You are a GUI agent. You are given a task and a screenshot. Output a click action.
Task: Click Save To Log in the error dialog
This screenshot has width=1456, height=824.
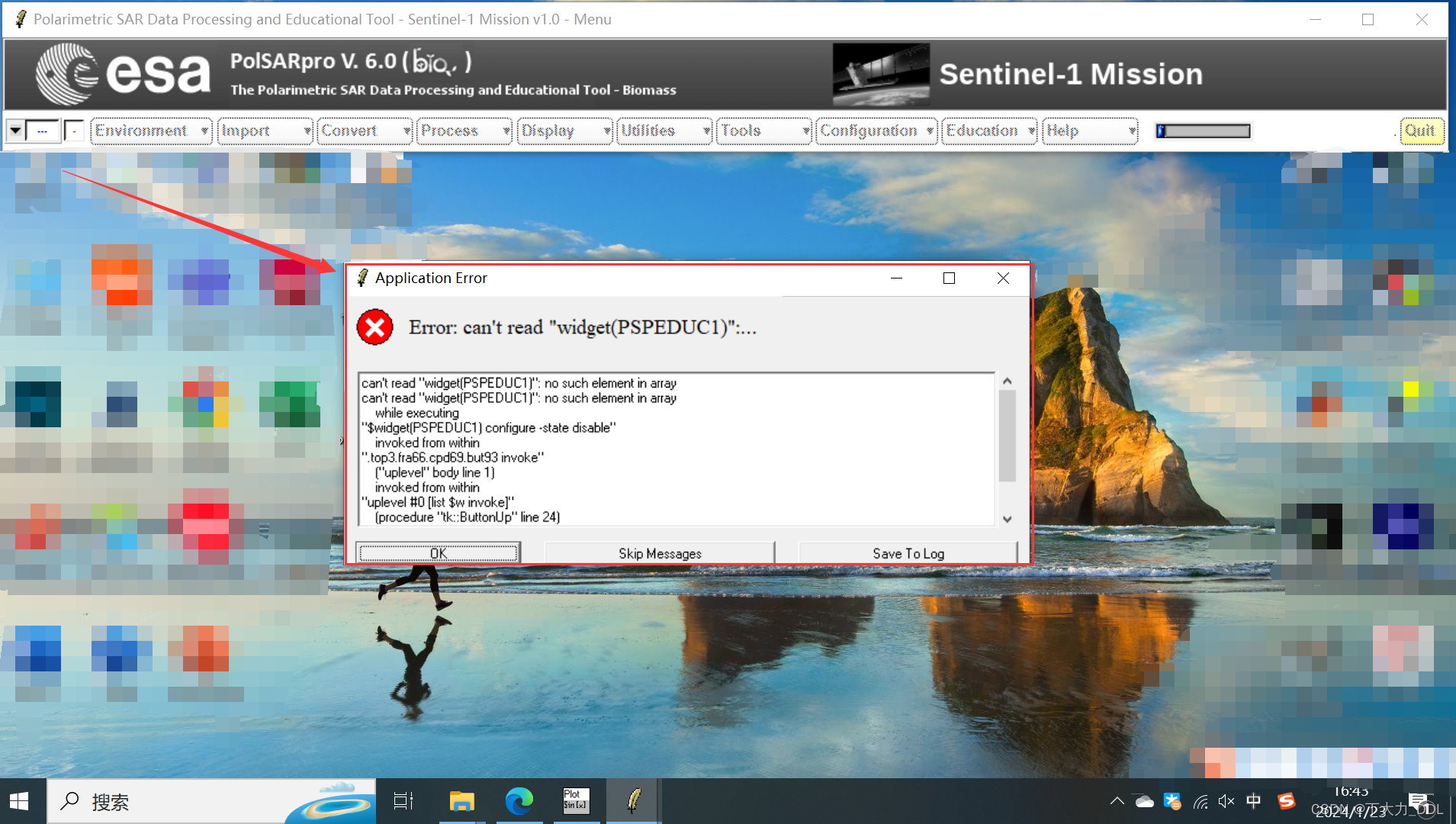[908, 552]
